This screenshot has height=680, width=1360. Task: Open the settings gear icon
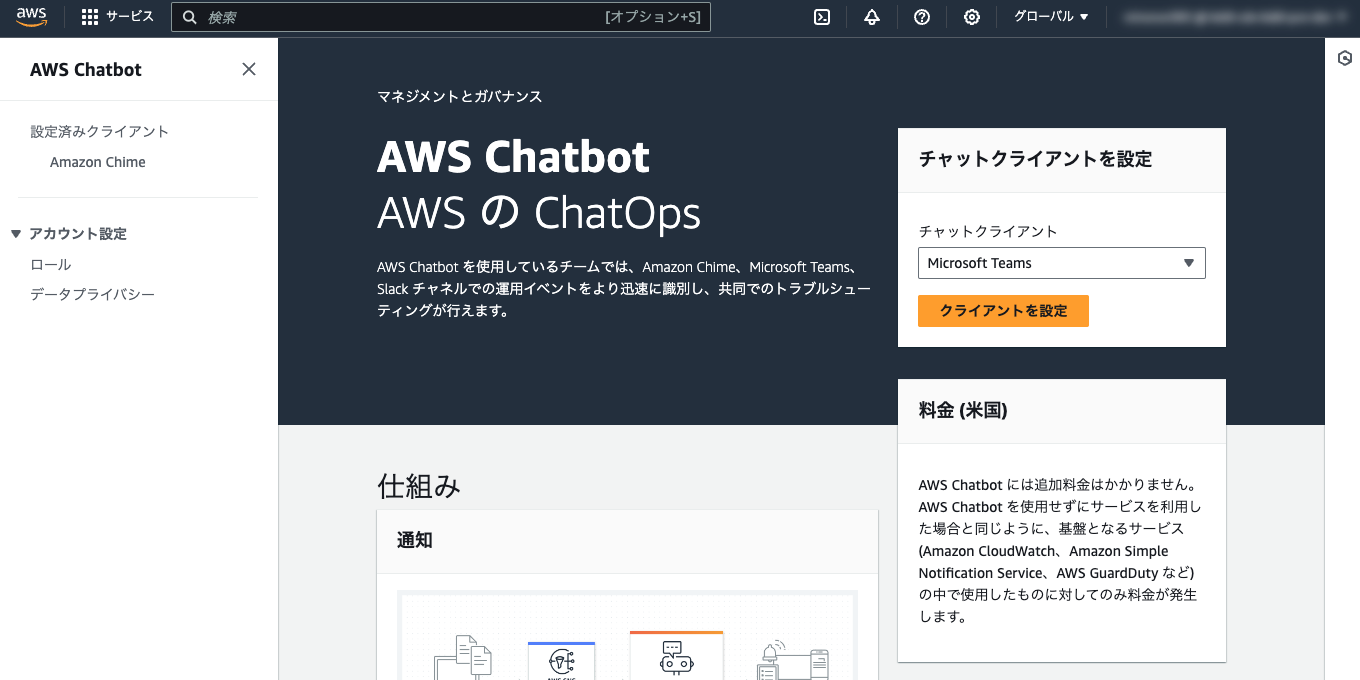pyautogui.click(x=972, y=17)
